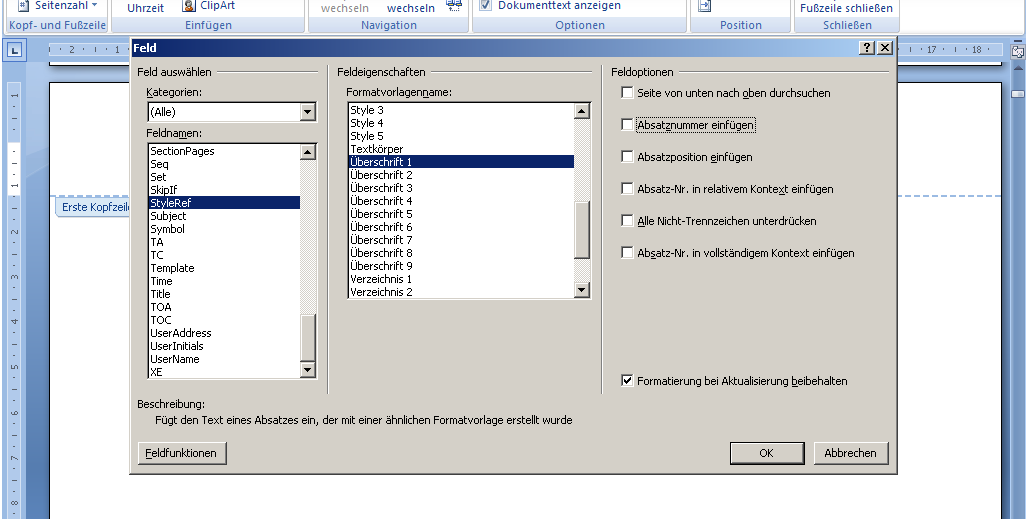
Task: Select TA field name
Action: coord(224,242)
